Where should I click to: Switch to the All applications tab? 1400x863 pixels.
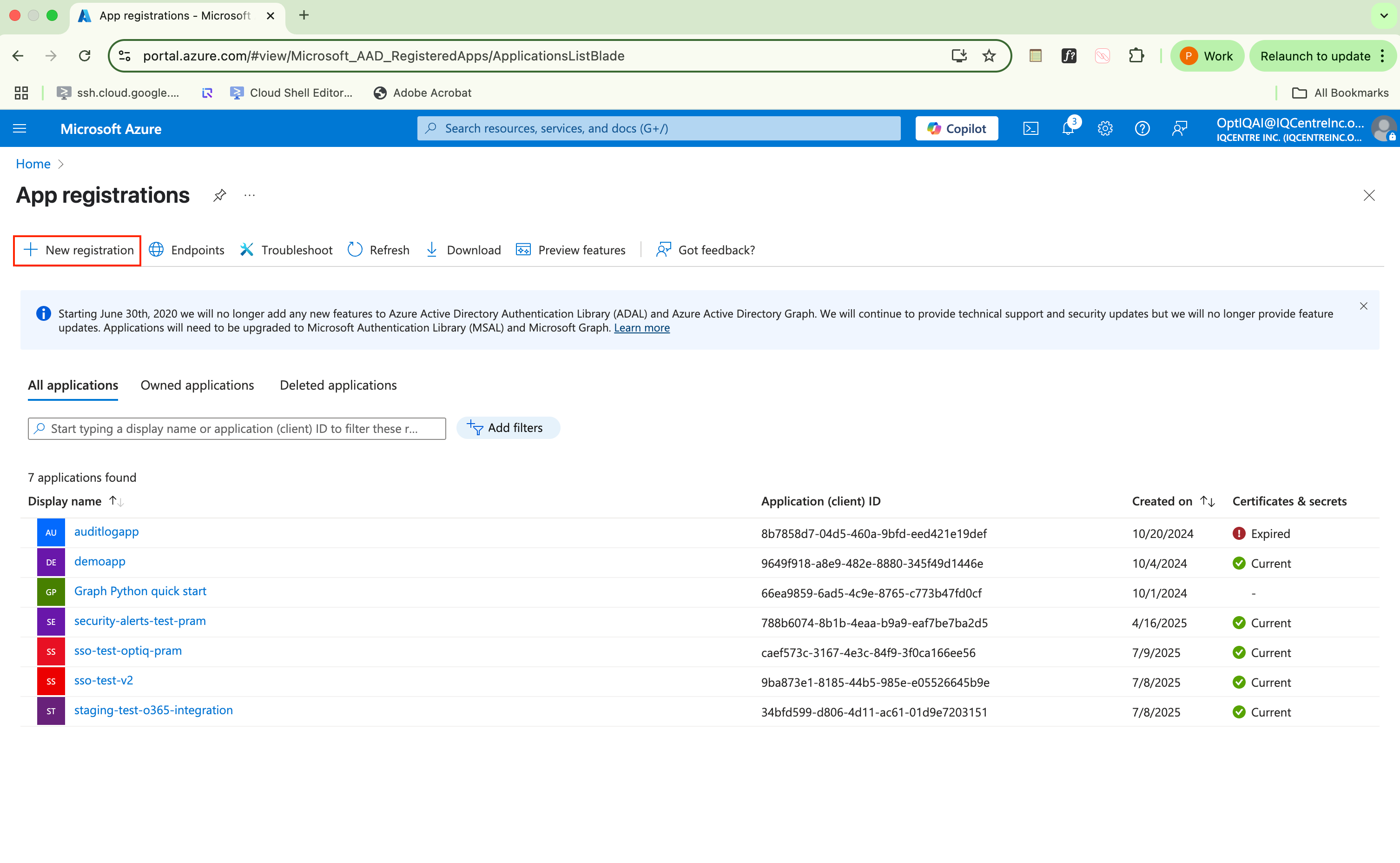pyautogui.click(x=73, y=385)
